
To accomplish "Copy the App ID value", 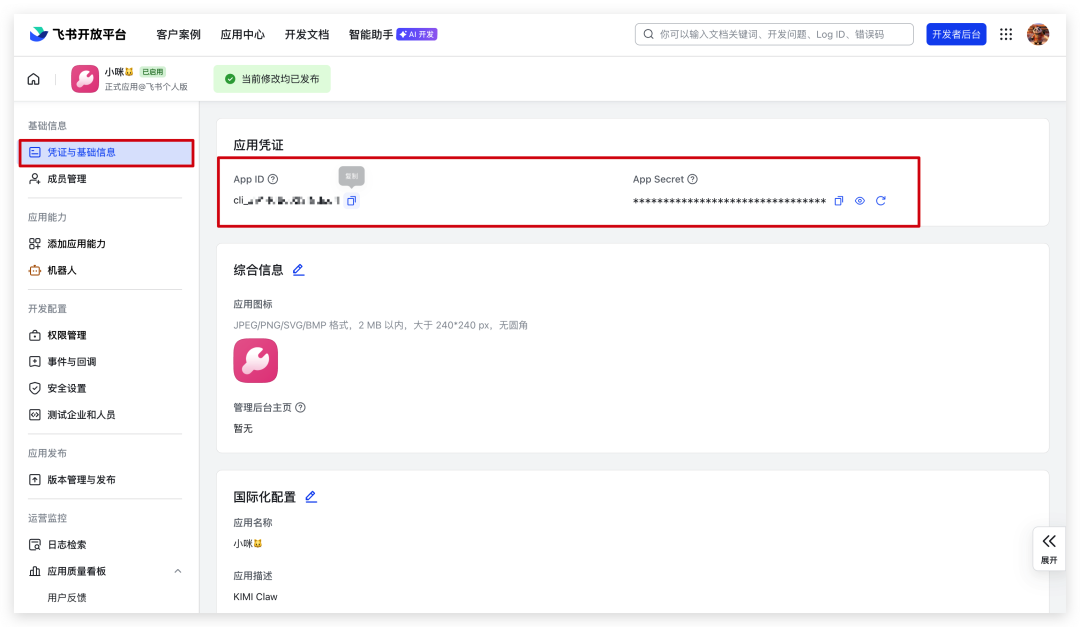I will (x=351, y=201).
